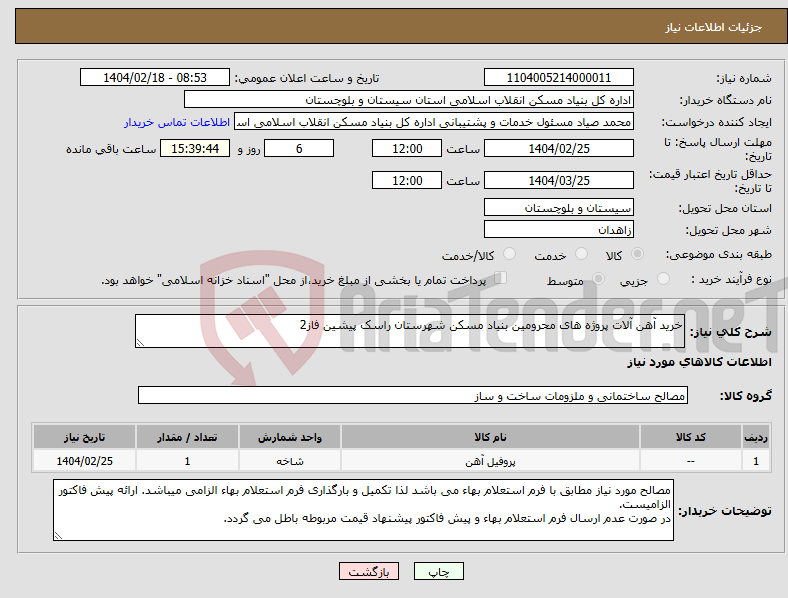The height and width of the screenshot is (598, 788).
Task: Click the ردیف column header
Action: click(756, 437)
